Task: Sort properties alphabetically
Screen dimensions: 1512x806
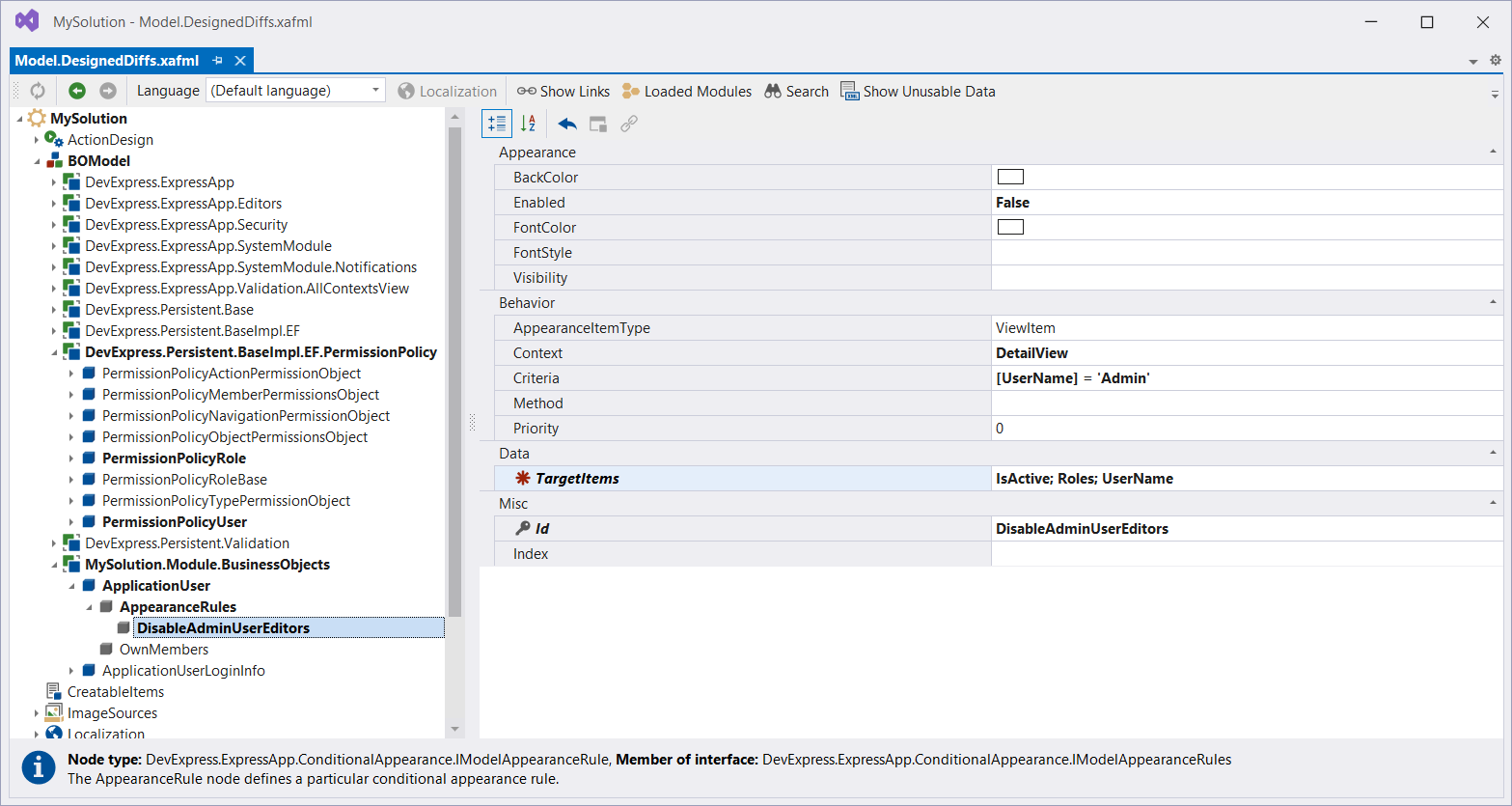Action: tap(529, 124)
